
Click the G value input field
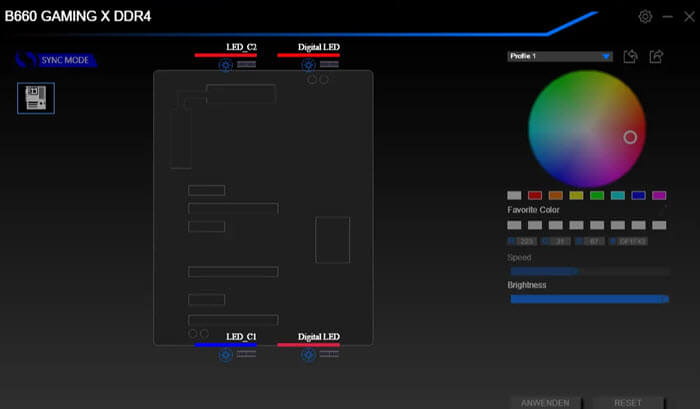(560, 242)
